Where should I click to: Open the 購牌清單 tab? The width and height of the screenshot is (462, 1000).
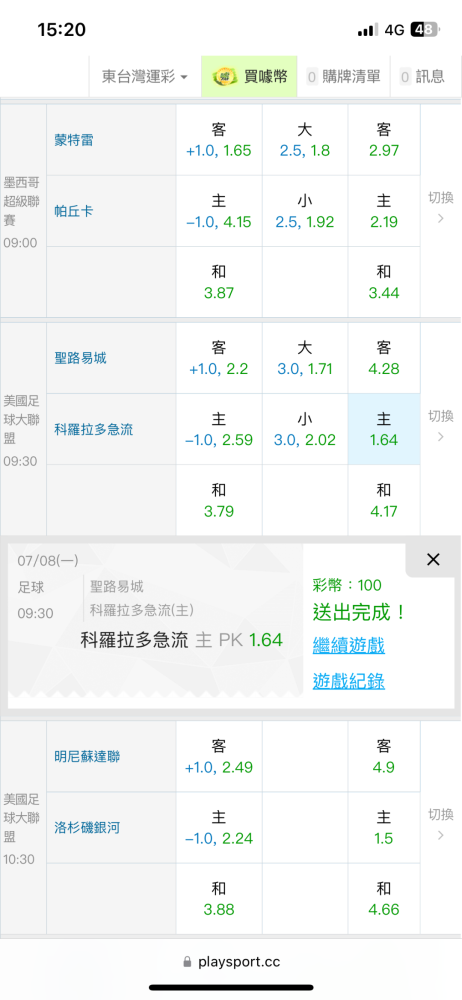(343, 77)
